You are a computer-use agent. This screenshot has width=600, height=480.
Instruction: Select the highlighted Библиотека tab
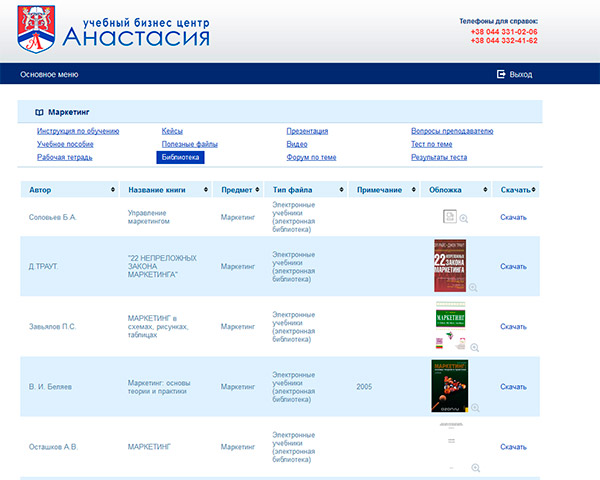pyautogui.click(x=180, y=157)
